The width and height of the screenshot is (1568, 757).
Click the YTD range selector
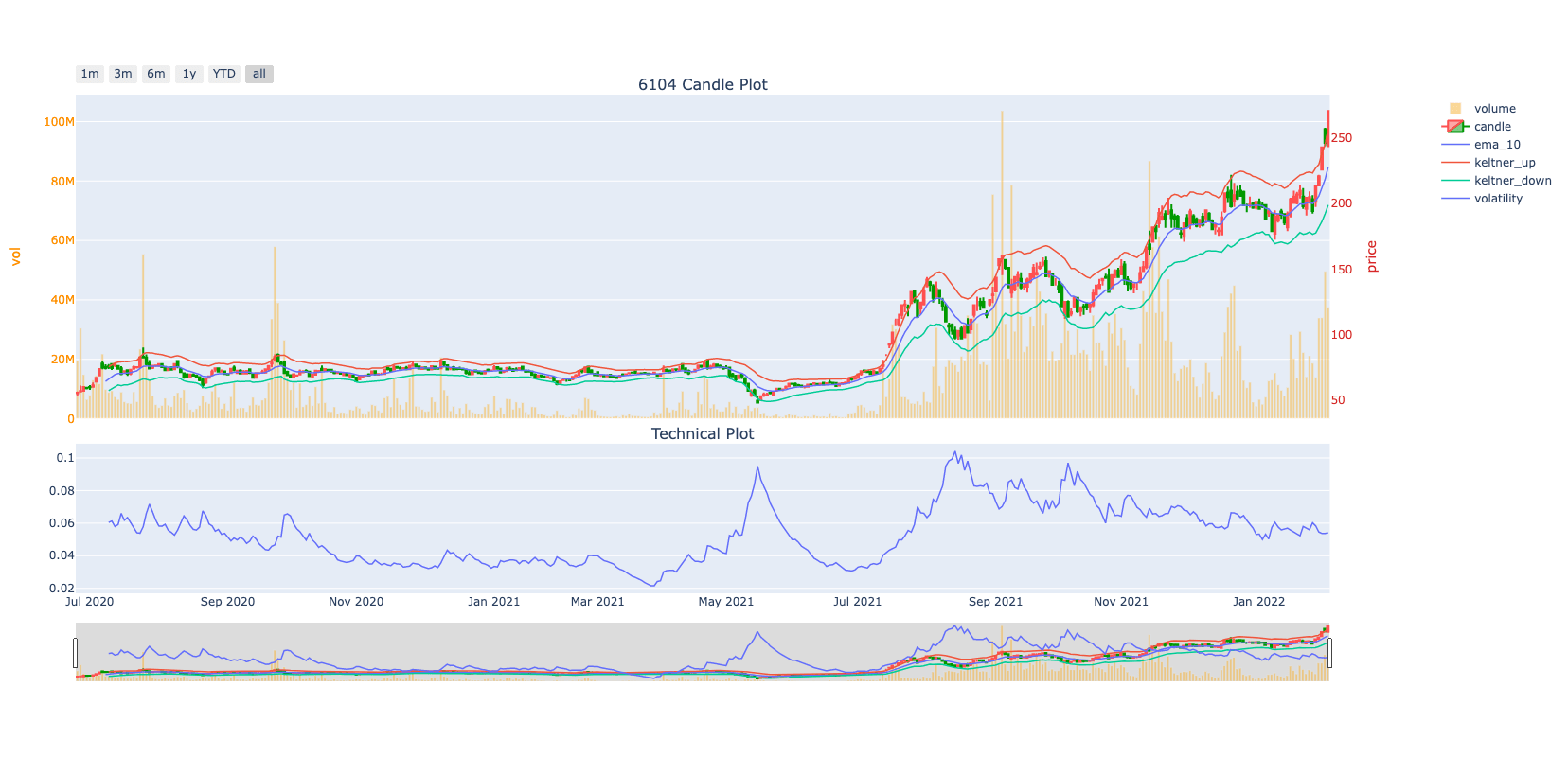pyautogui.click(x=223, y=74)
